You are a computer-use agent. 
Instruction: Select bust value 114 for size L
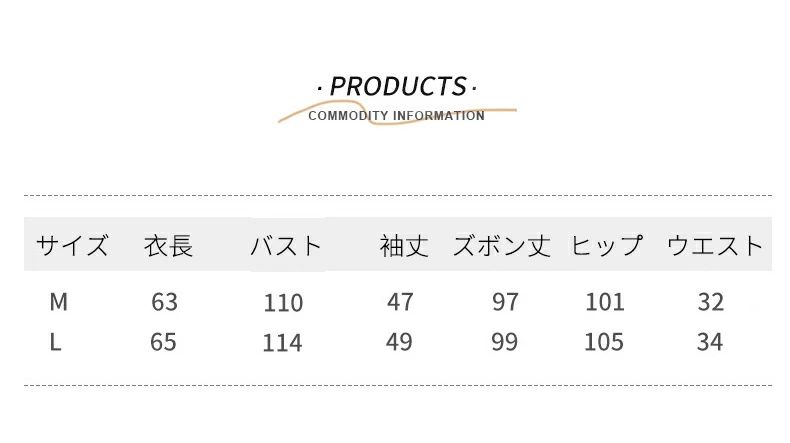click(282, 344)
